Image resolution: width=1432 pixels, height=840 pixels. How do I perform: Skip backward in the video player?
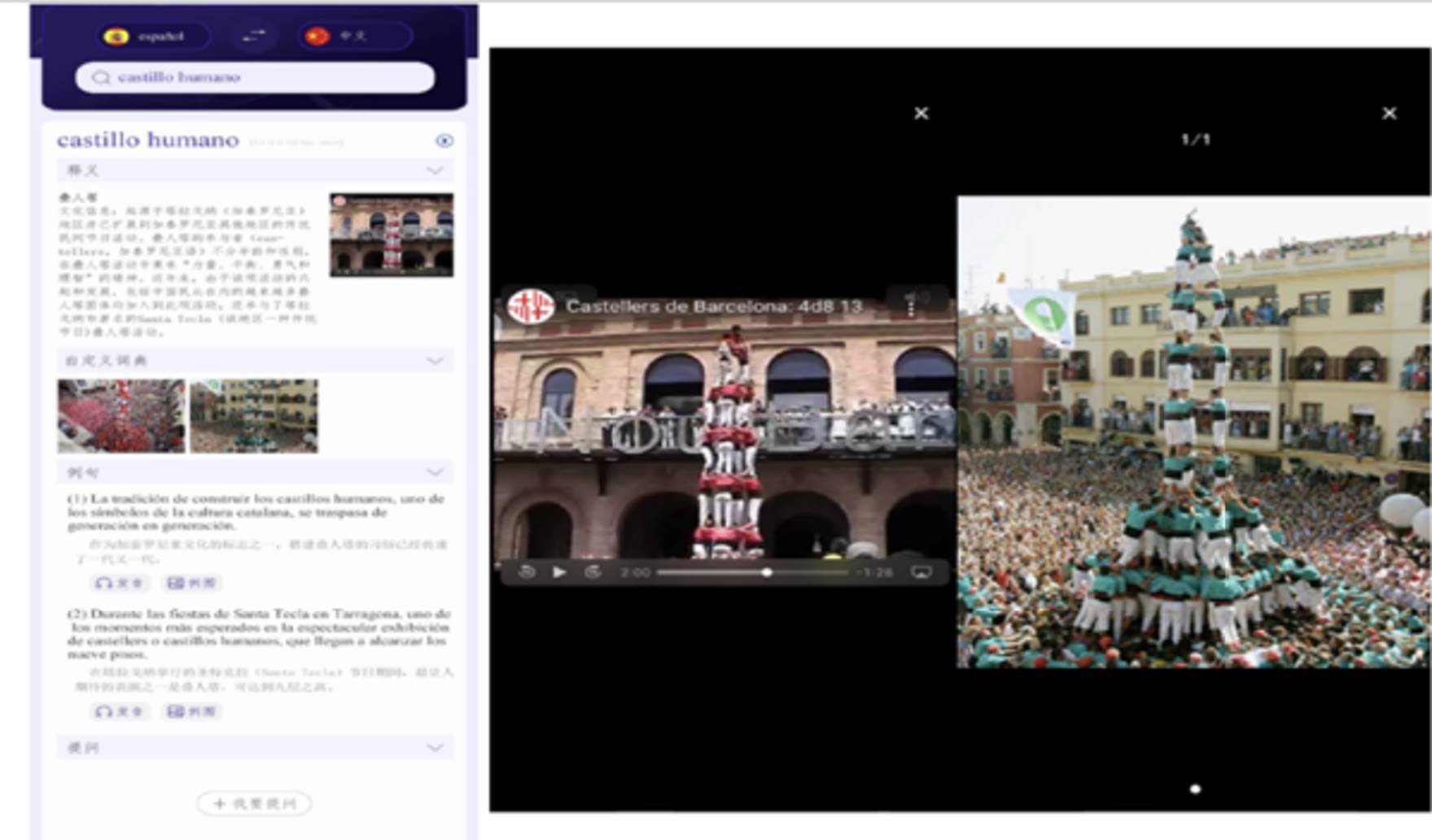[527, 572]
